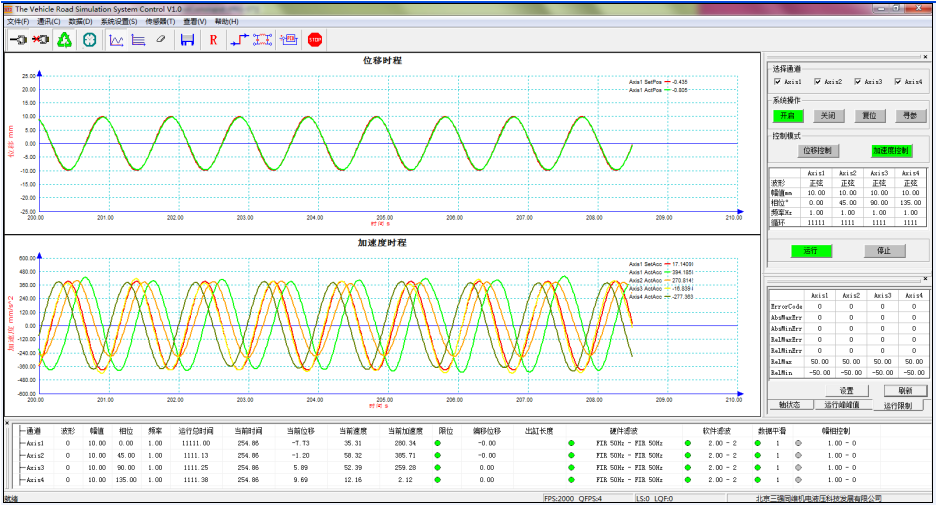Image resolution: width=937 pixels, height=506 pixels.
Task: Click the eraser toolbar icon
Action: pyautogui.click(x=160, y=40)
